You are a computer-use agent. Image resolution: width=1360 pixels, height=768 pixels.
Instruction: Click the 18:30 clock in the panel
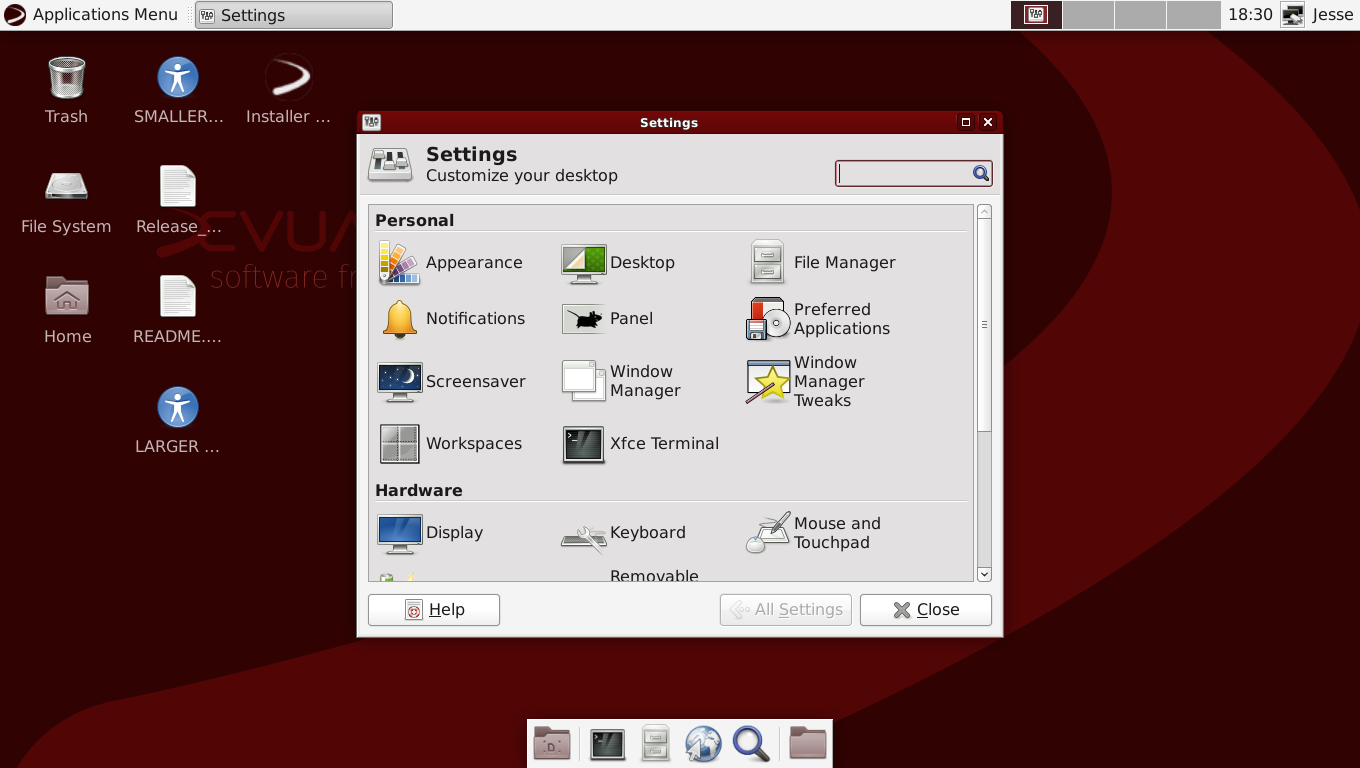(x=1250, y=15)
